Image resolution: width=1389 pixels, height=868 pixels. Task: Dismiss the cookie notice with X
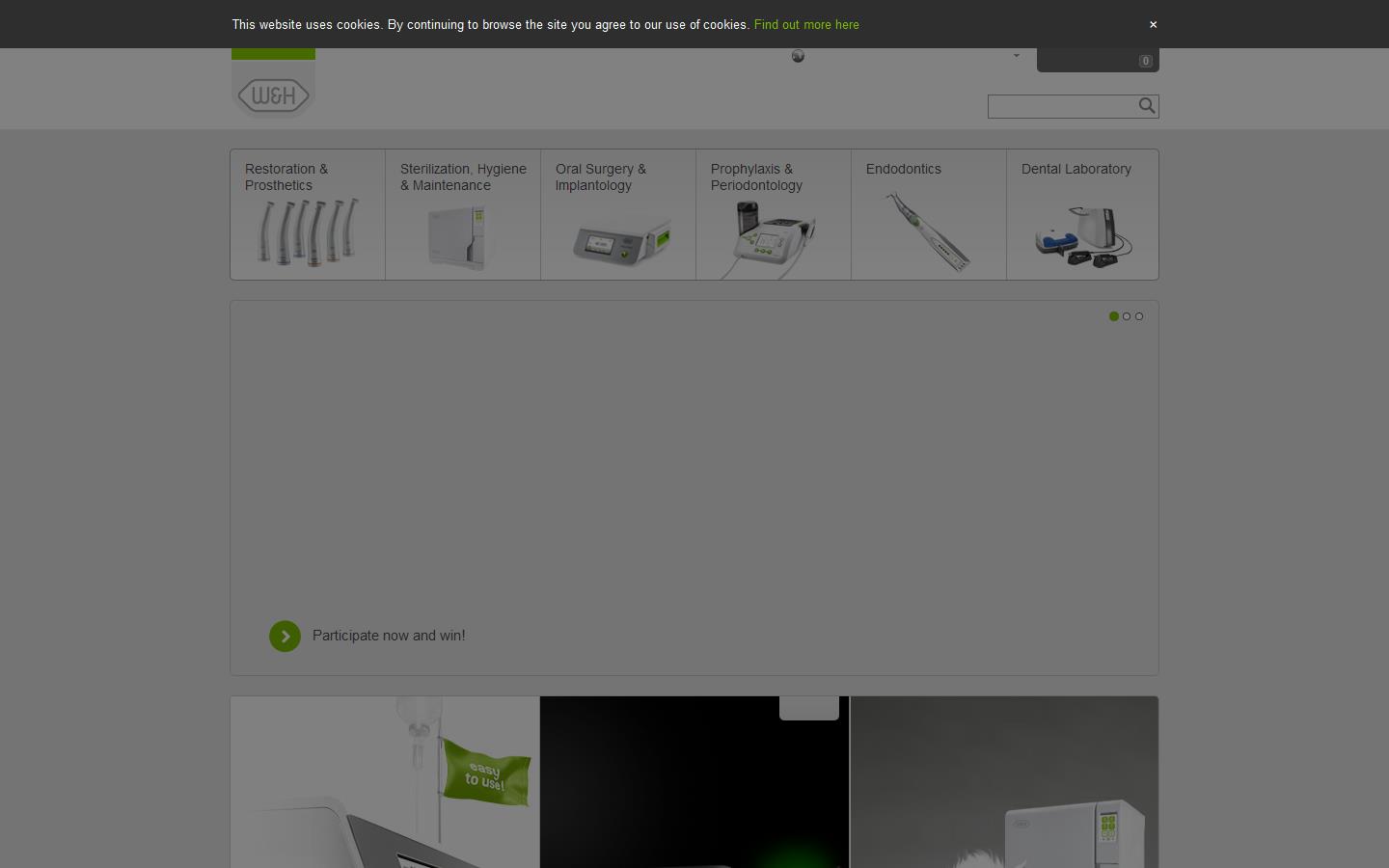(x=1153, y=24)
